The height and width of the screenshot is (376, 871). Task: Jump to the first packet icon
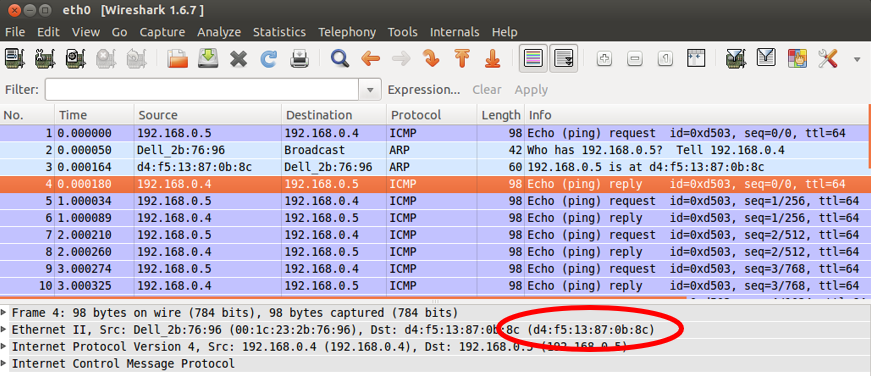point(462,58)
